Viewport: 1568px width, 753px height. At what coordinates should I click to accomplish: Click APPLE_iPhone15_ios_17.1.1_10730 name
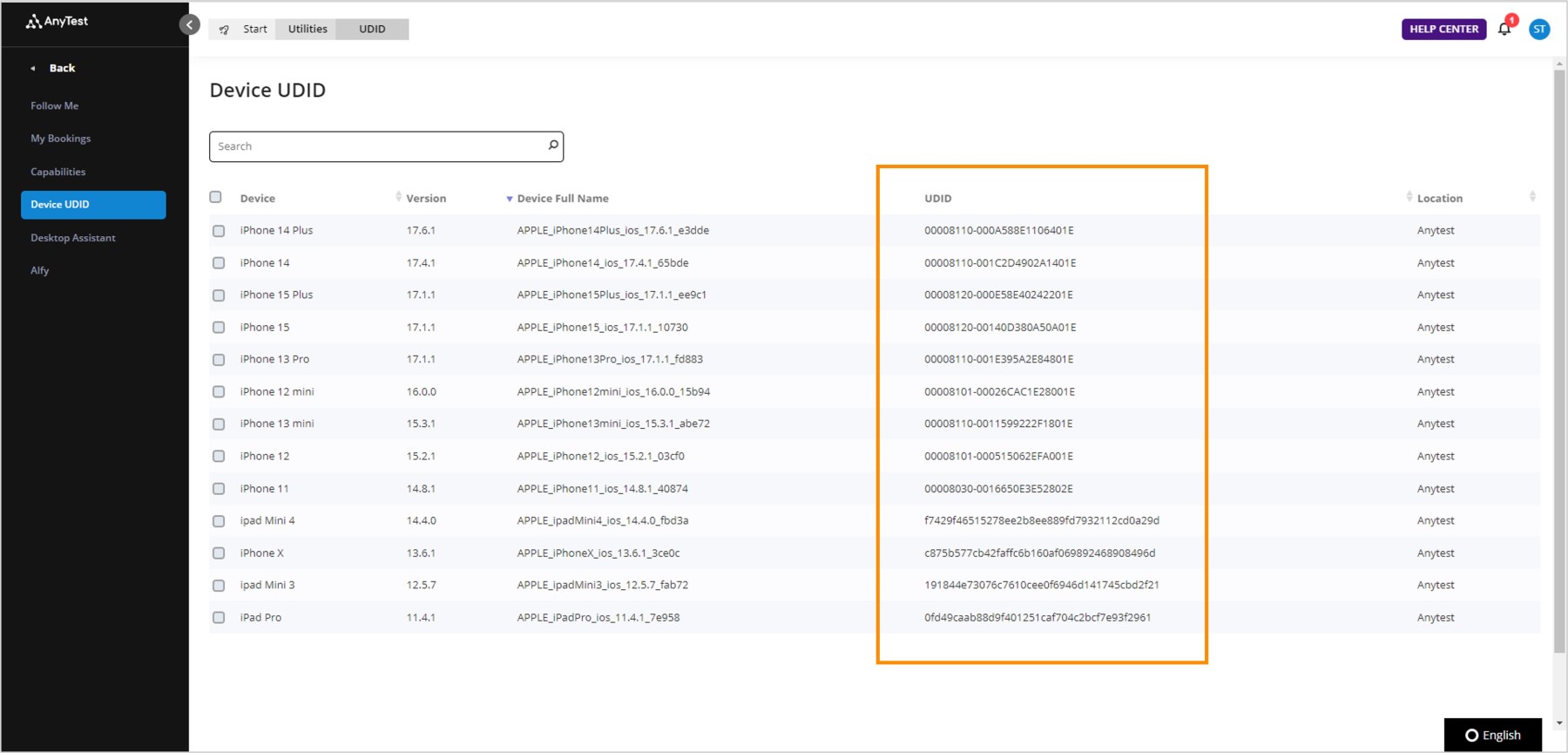(x=602, y=328)
